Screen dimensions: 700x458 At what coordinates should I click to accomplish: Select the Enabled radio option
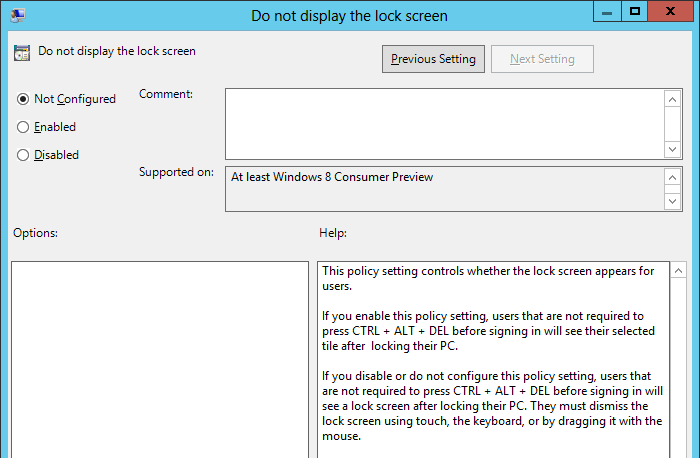pyautogui.click(x=23, y=127)
